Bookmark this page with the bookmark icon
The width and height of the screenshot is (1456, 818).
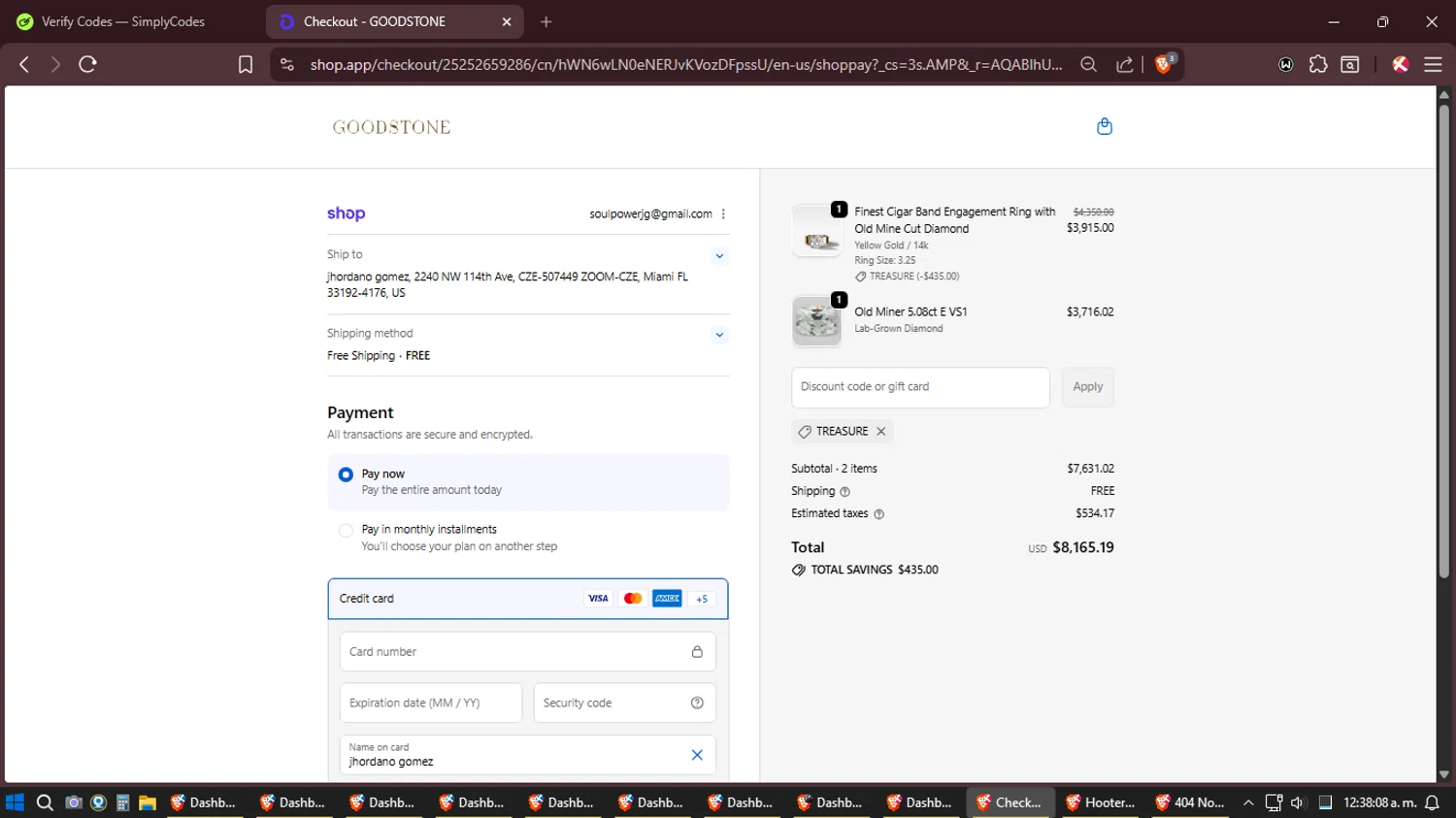coord(246,64)
